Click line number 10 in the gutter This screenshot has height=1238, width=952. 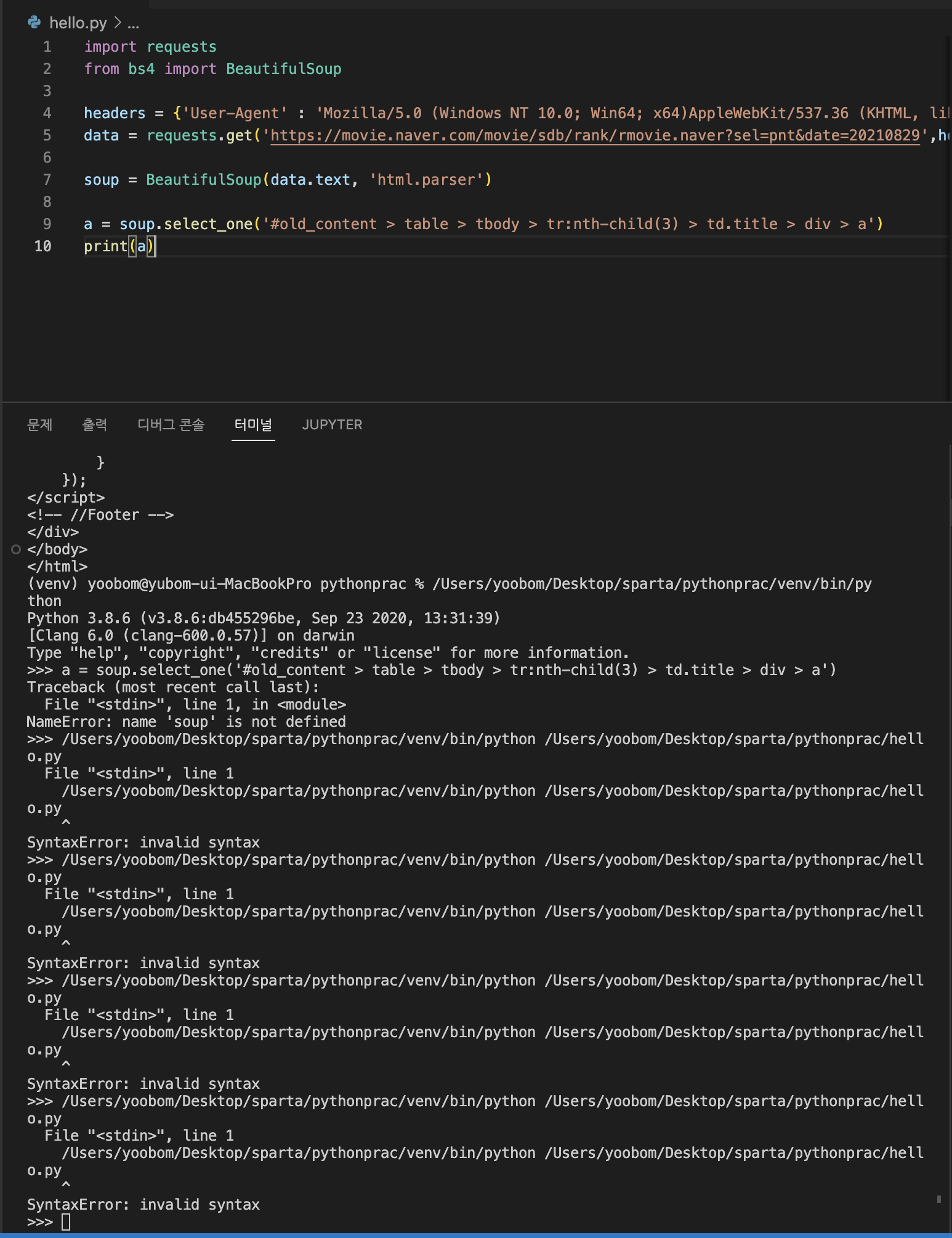click(43, 246)
